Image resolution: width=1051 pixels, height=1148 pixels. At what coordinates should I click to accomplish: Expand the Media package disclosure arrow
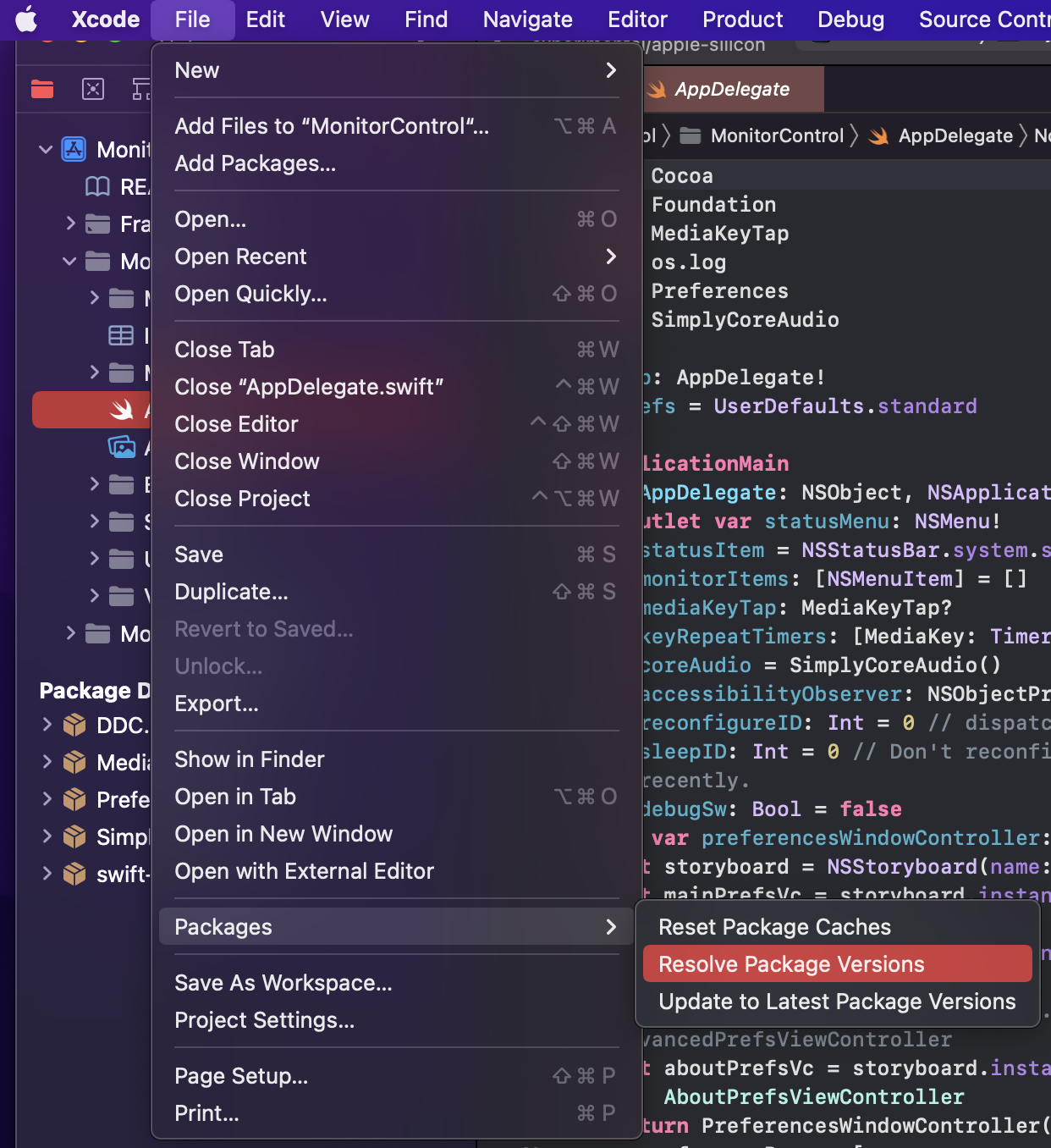point(47,762)
